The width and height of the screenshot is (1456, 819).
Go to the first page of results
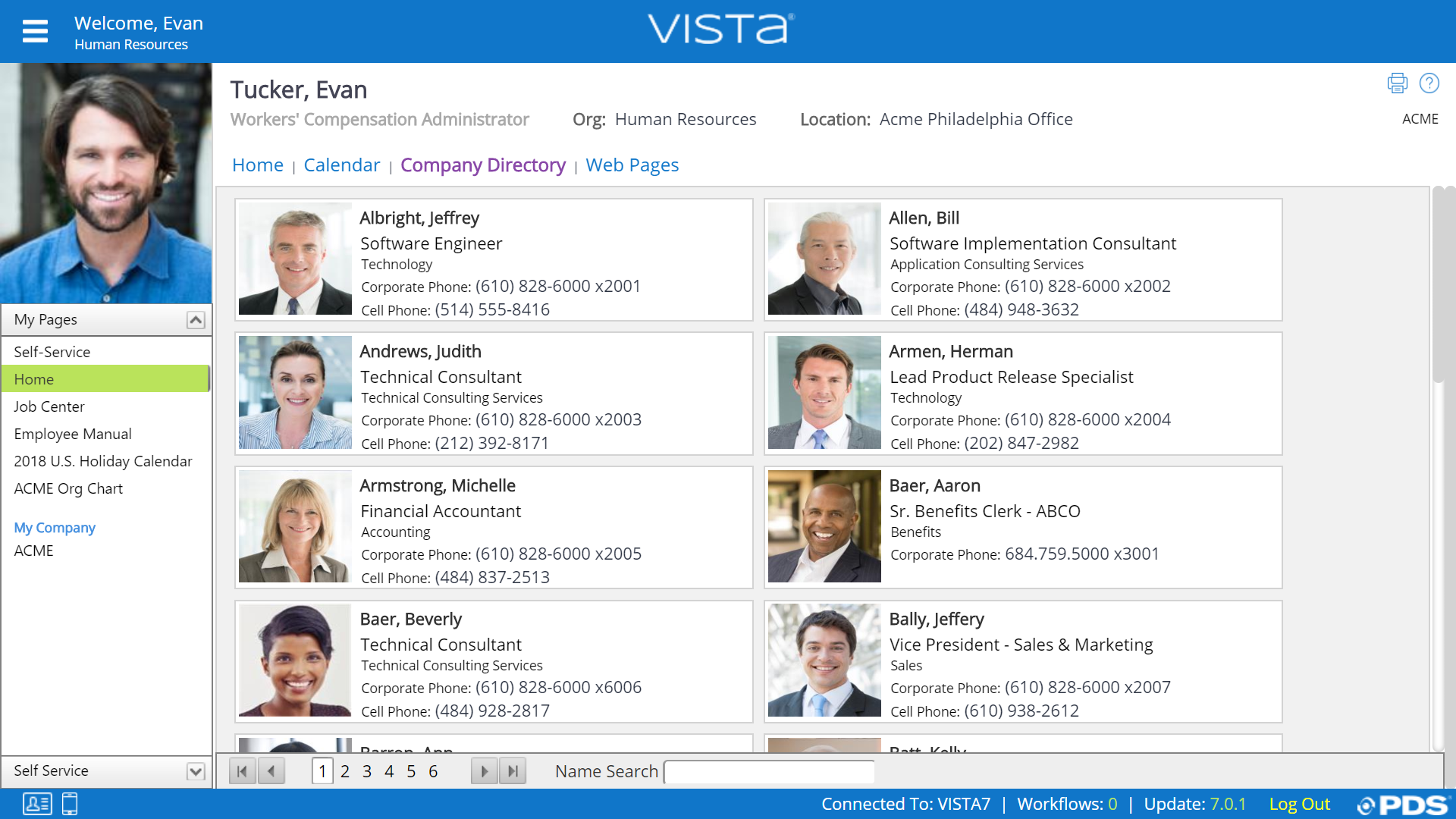point(242,771)
